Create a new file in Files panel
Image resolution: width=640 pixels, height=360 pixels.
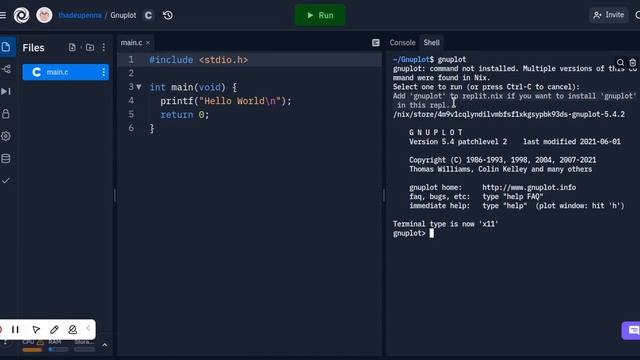click(72, 47)
